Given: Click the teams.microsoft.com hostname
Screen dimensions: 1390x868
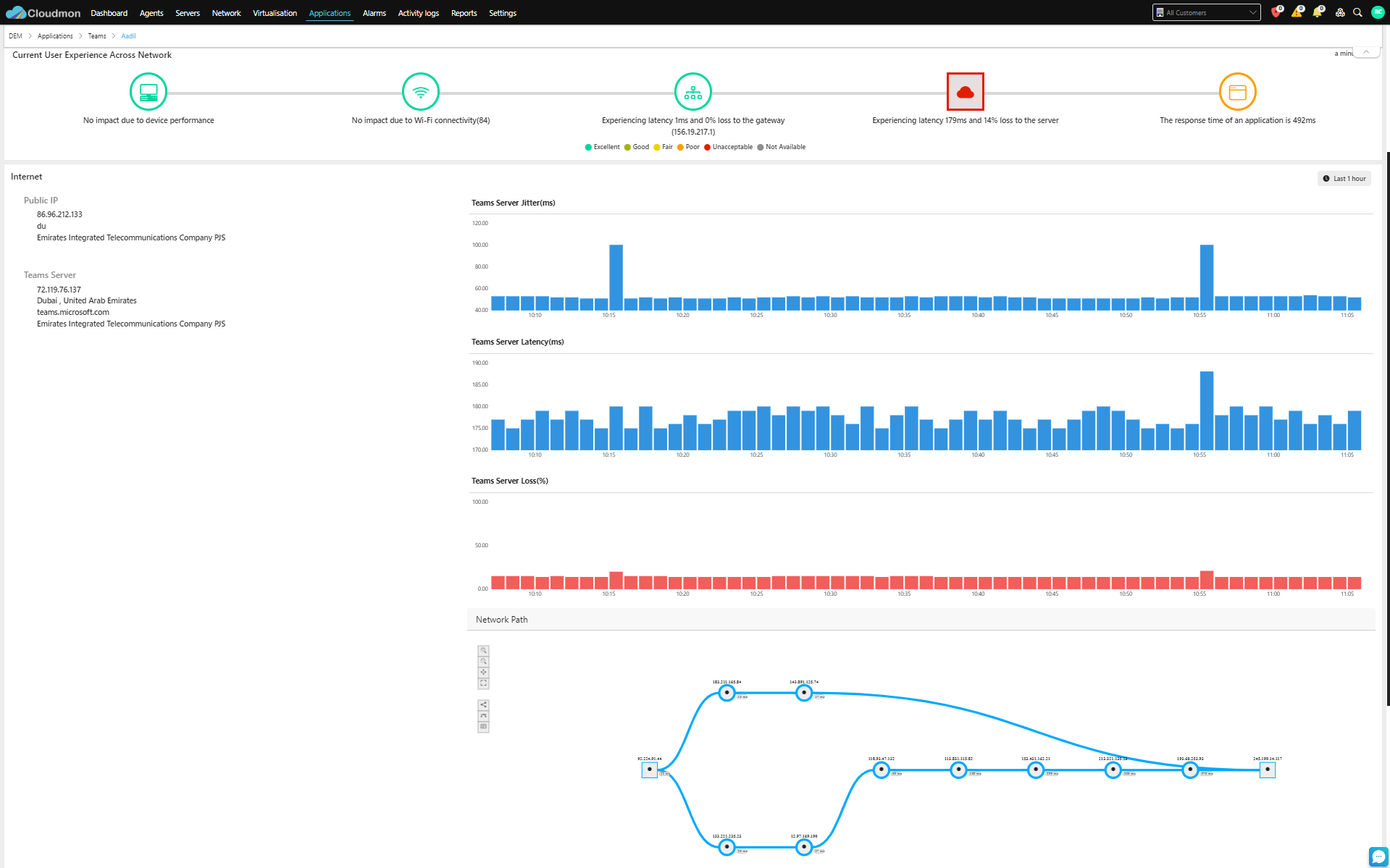Looking at the screenshot, I should 73,313.
